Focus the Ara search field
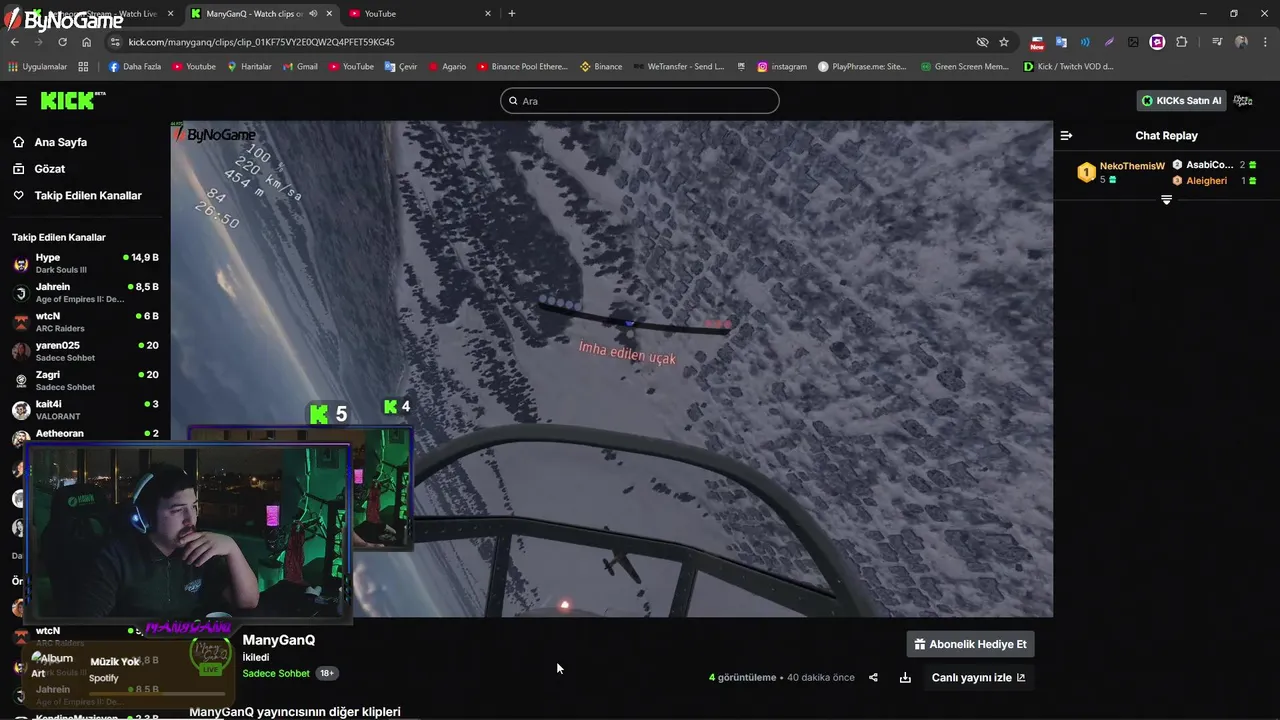 point(640,101)
